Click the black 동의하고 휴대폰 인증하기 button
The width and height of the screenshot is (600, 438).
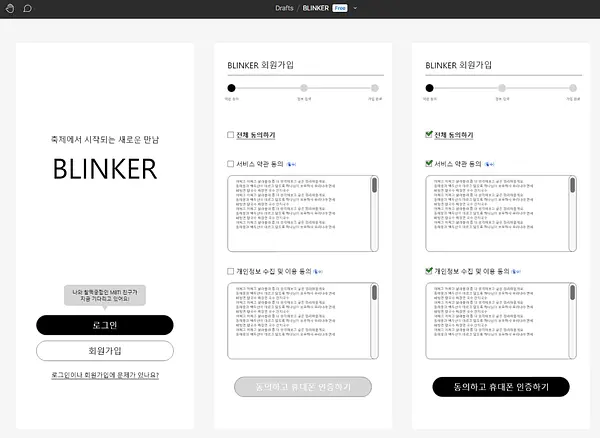click(501, 387)
